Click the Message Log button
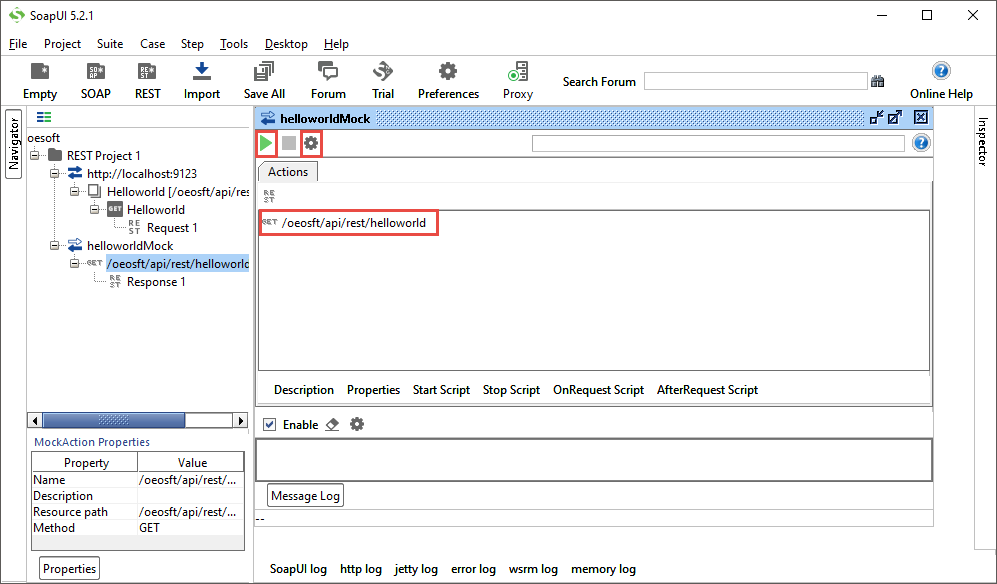Image resolution: width=997 pixels, height=584 pixels. tap(305, 496)
